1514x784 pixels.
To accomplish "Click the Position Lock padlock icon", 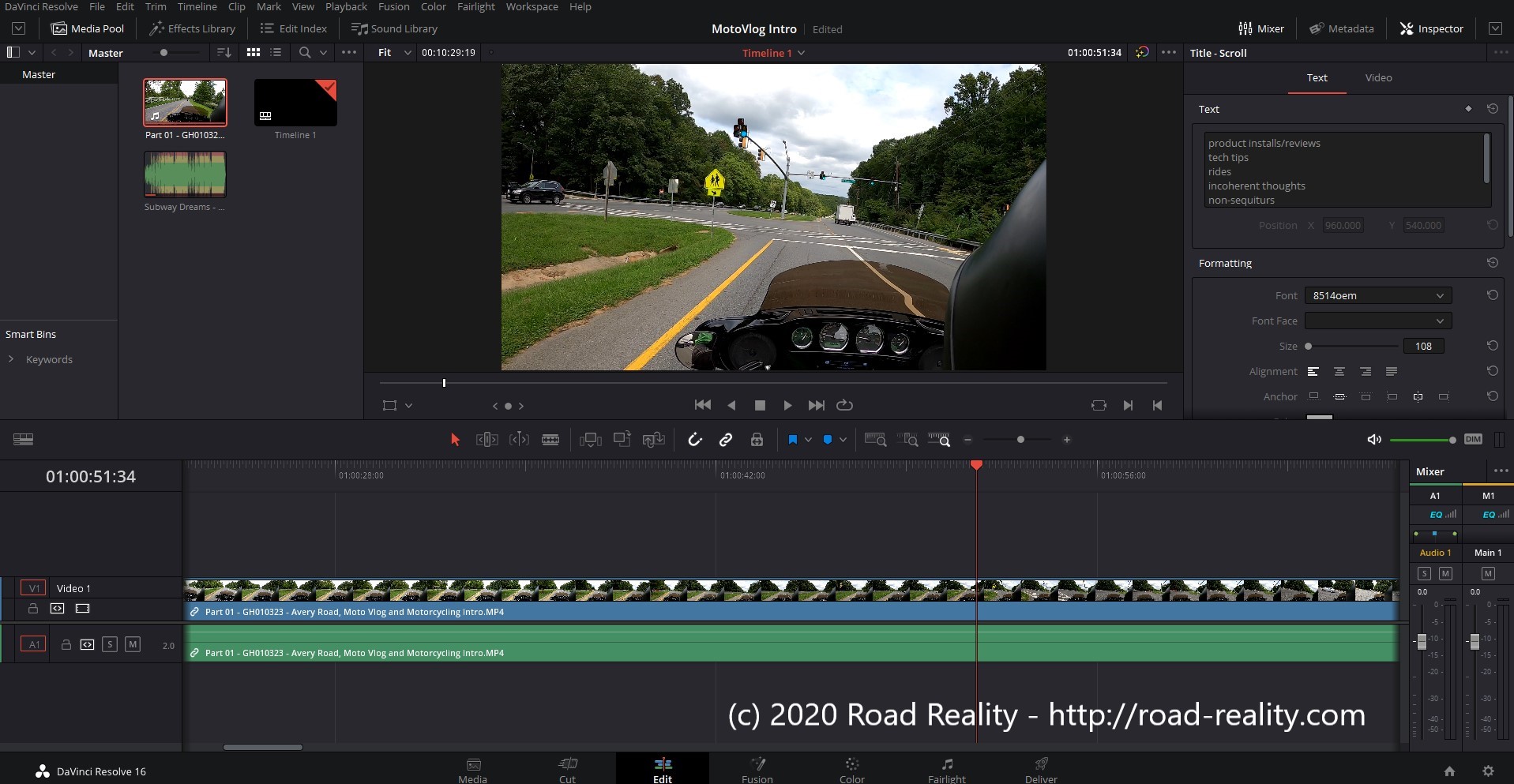I will coord(757,440).
